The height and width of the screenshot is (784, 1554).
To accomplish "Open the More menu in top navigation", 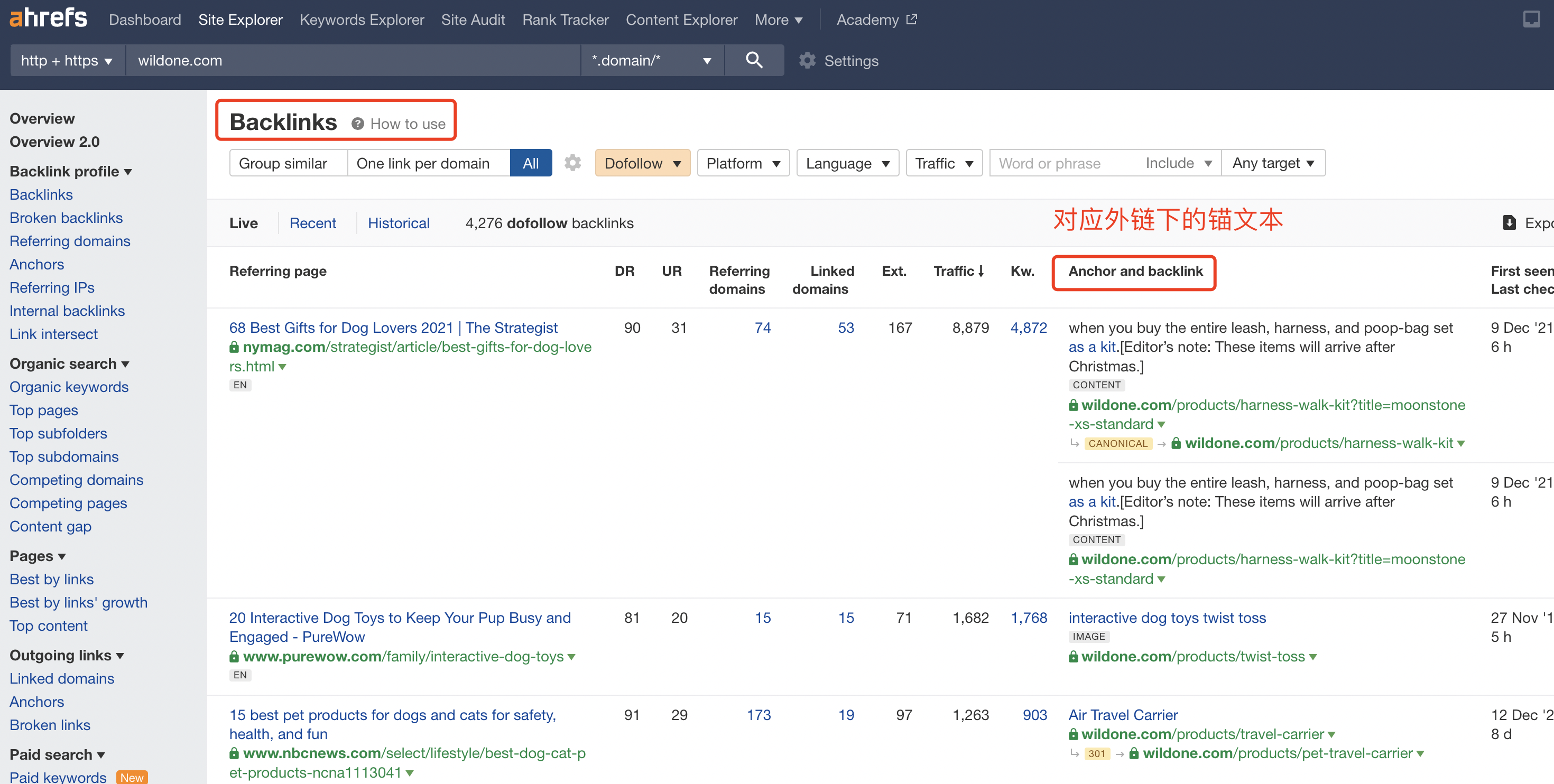I will (778, 20).
